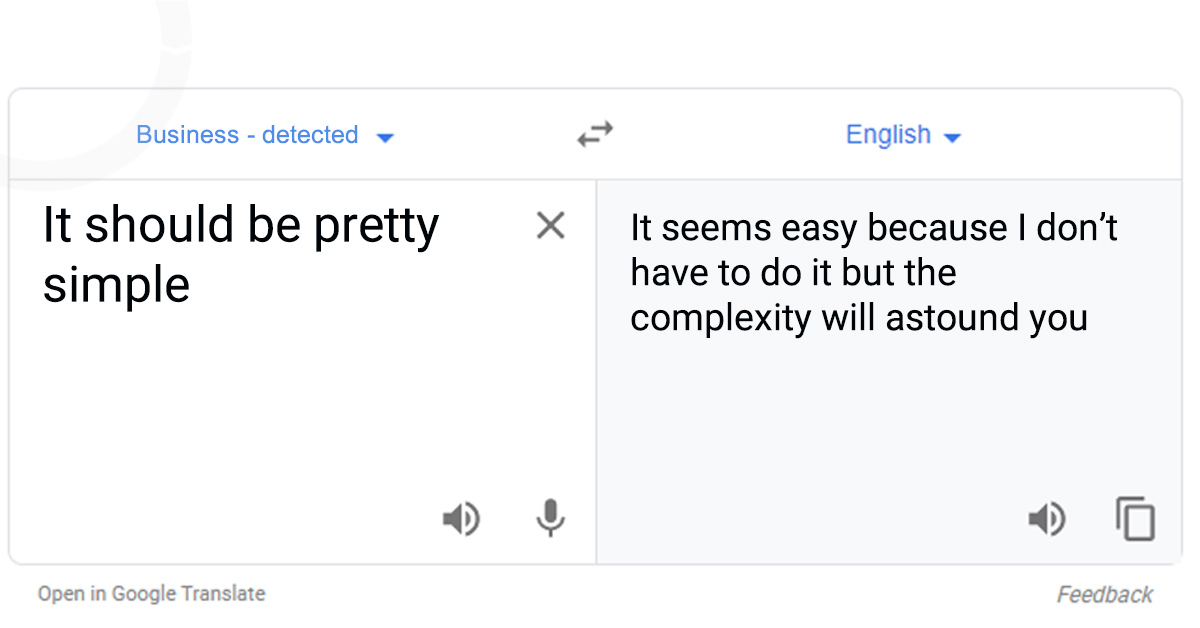Open the English target language dropdown
The image size is (1200, 628).
click(904, 134)
